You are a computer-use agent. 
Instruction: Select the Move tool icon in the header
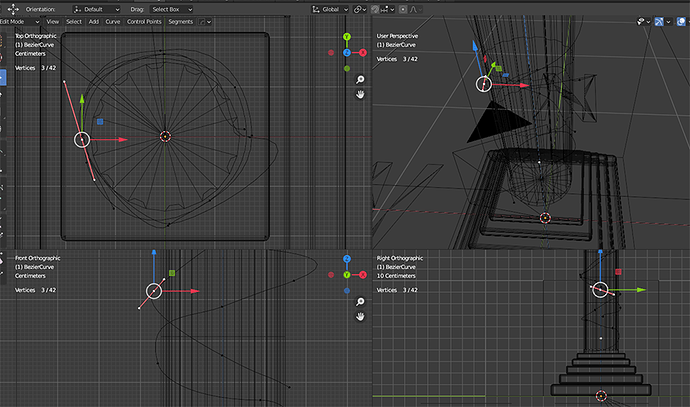13,9
